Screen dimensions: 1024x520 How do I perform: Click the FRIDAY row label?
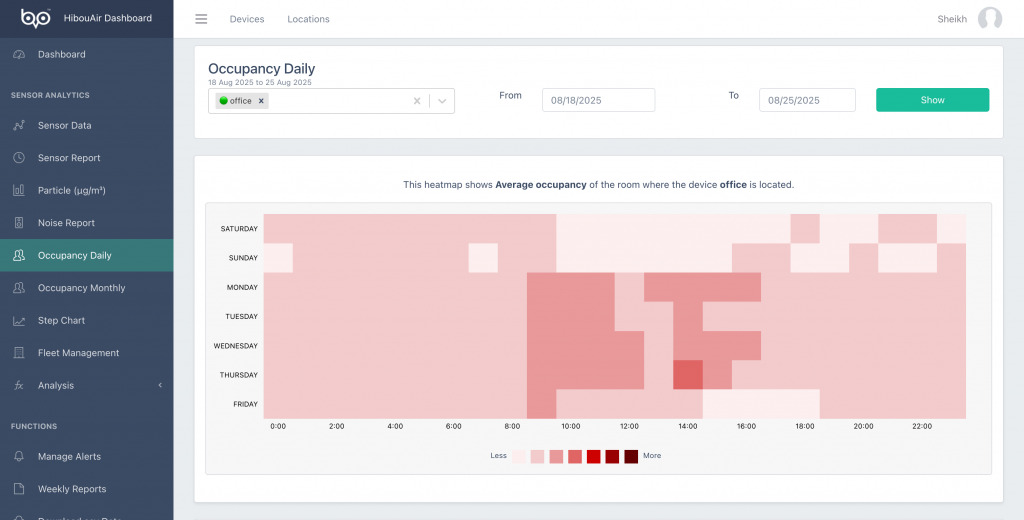pos(246,404)
